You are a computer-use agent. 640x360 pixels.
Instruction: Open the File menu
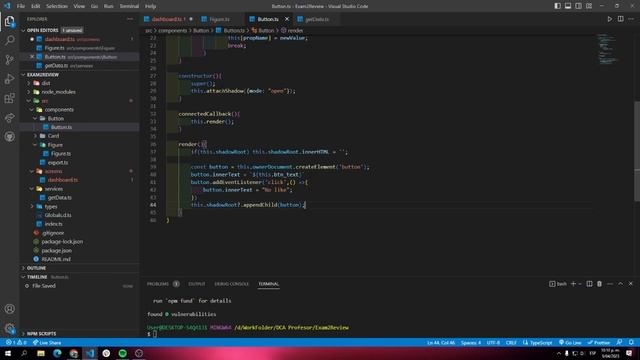pyautogui.click(x=21, y=6)
